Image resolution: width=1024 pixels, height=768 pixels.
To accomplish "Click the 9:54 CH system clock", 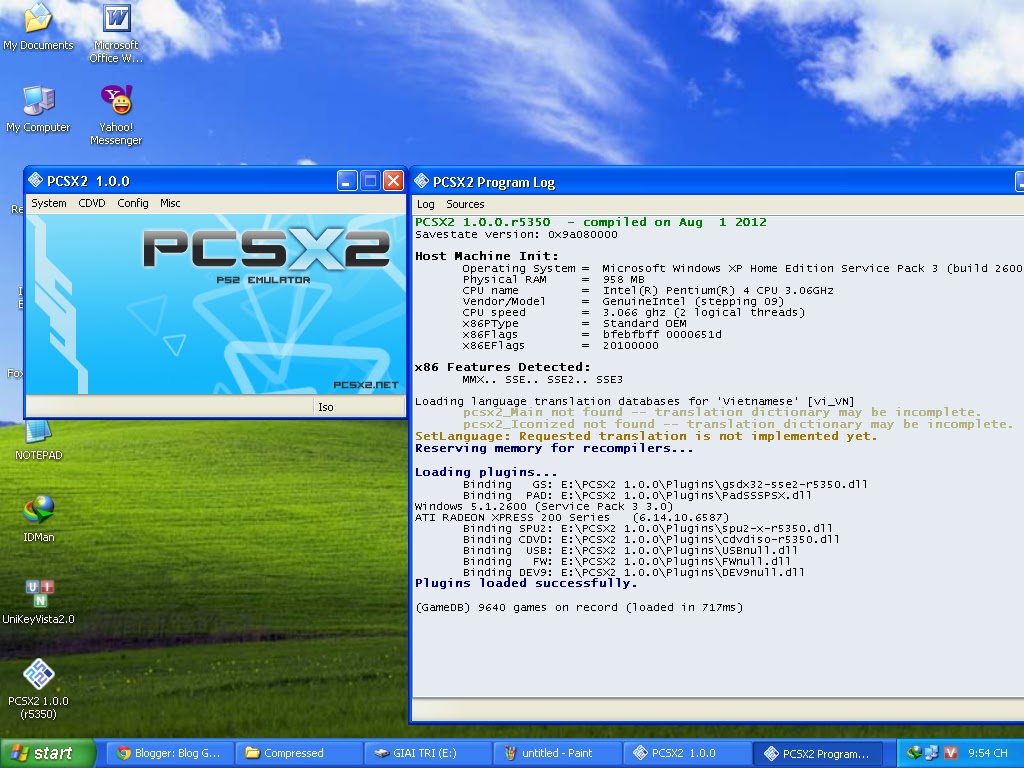I will [x=987, y=753].
